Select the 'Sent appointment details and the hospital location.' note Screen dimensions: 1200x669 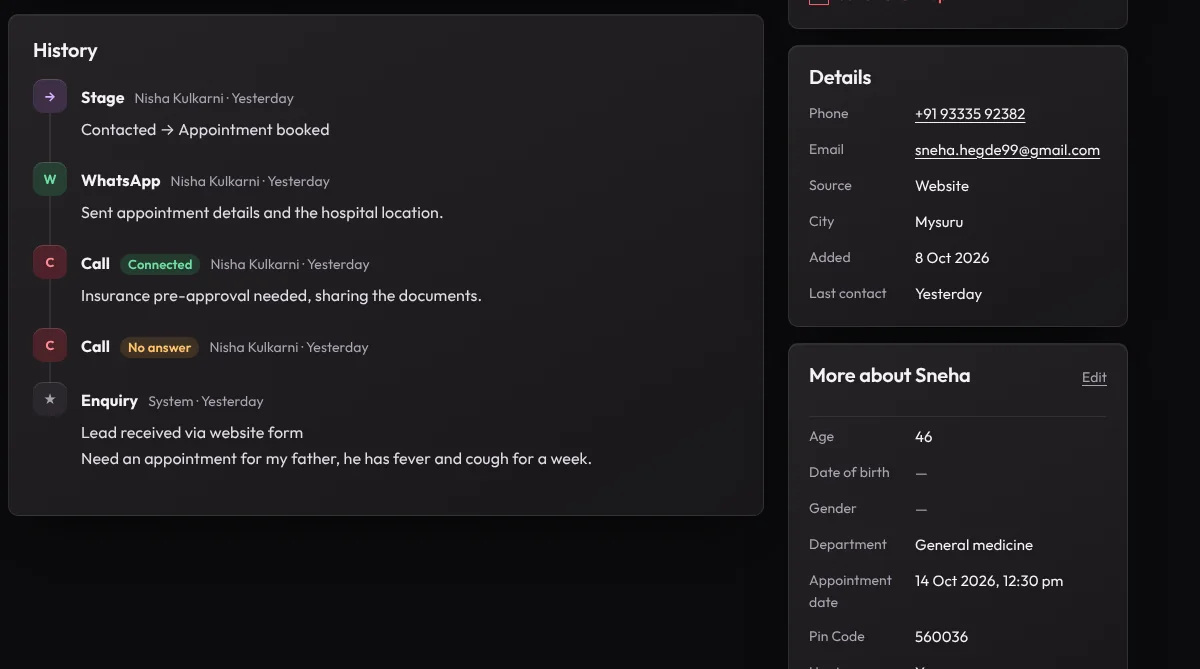pyautogui.click(x=262, y=213)
